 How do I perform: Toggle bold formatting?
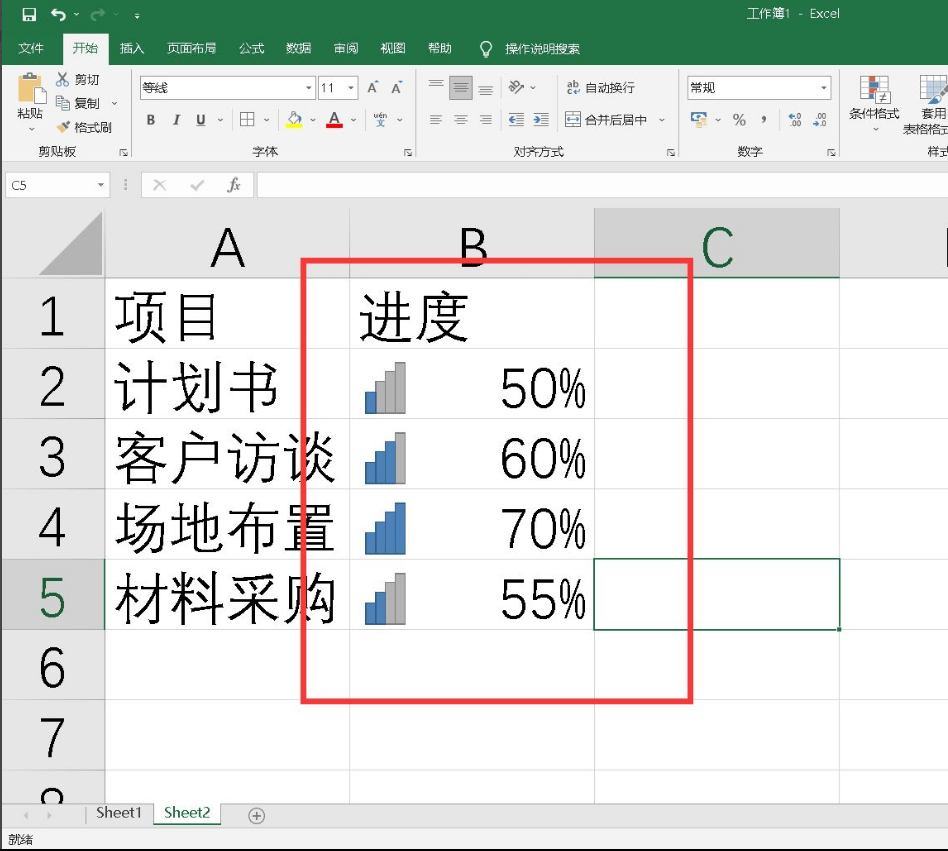pyautogui.click(x=151, y=120)
